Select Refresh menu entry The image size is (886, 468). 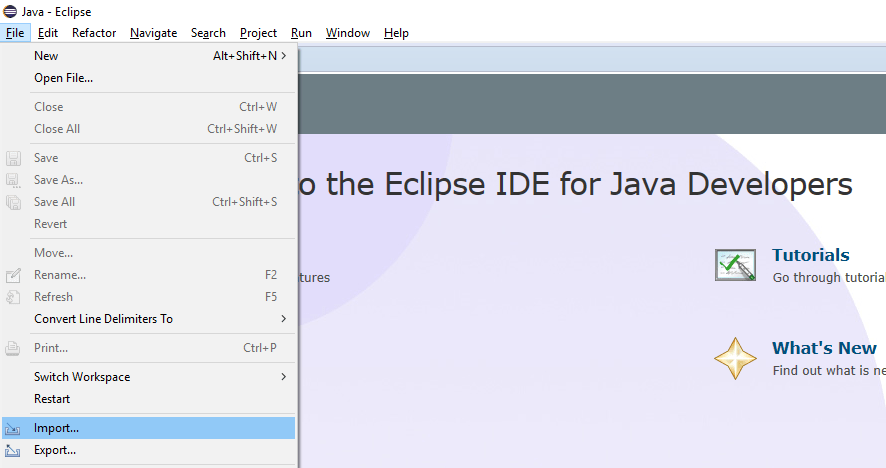149,297
